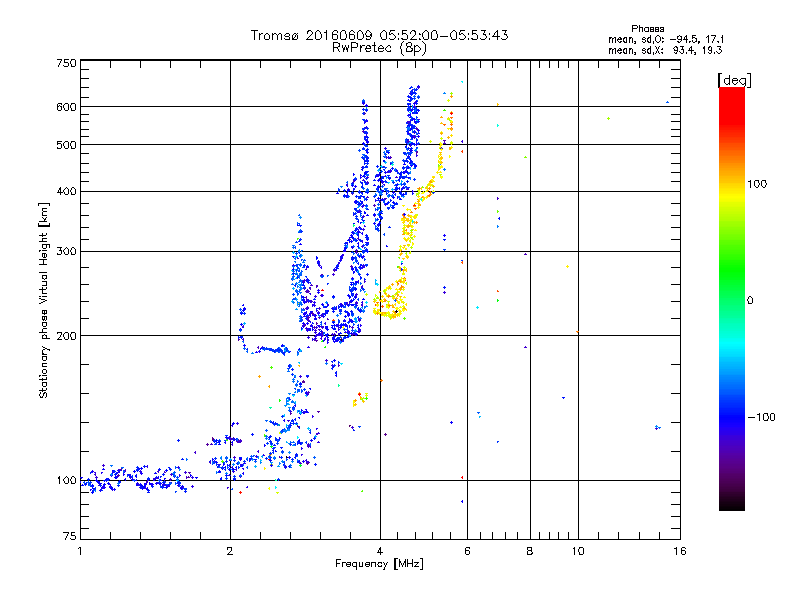This screenshot has height=600, width=800.
Task: Click the colorbar tick label '-100'
Action: [761, 417]
